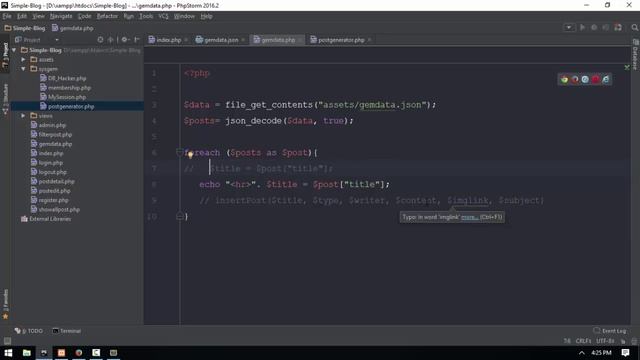Open the TODO tool window

29,331
